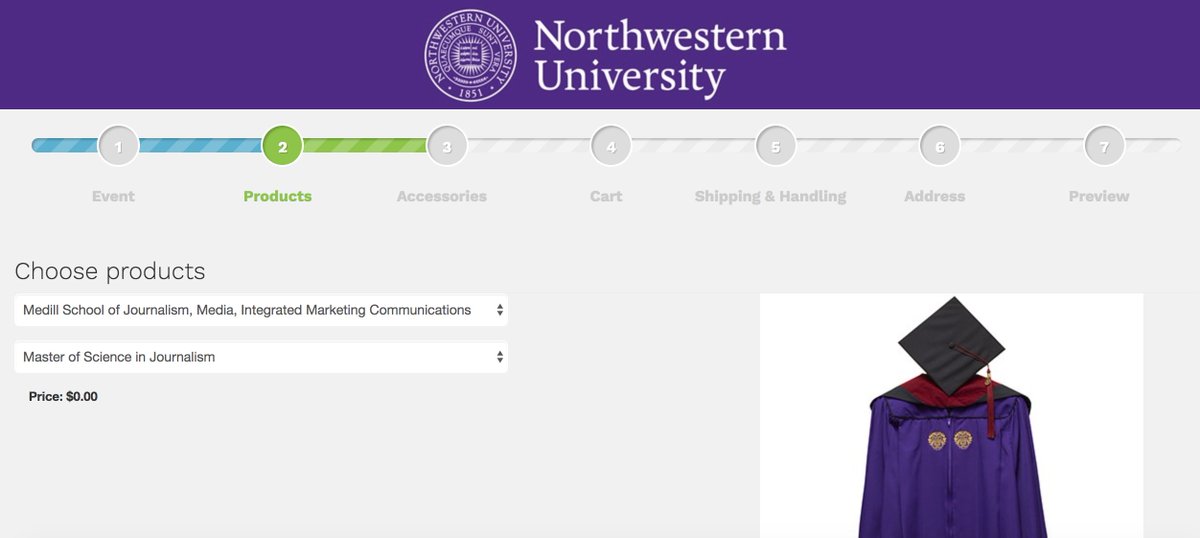Image resolution: width=1200 pixels, height=538 pixels.
Task: Go to step 1 circle
Action: [118, 146]
